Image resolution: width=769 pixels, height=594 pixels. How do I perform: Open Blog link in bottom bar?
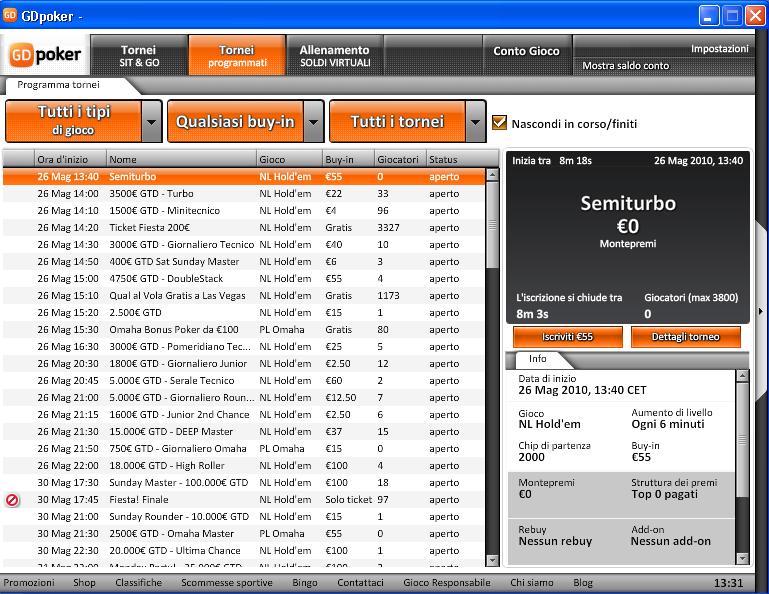tap(583, 583)
